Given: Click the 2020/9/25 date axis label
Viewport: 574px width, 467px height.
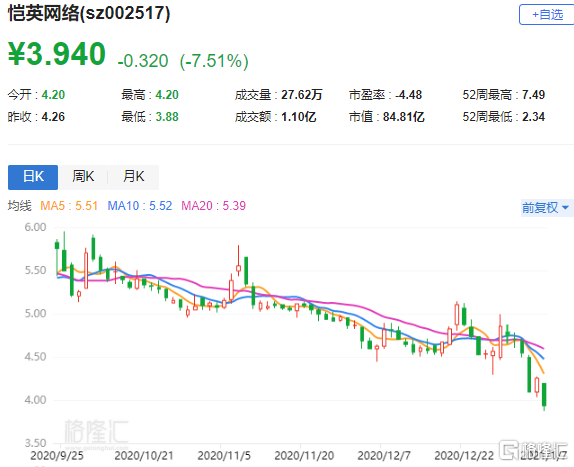Looking at the screenshot, I should point(57,456).
